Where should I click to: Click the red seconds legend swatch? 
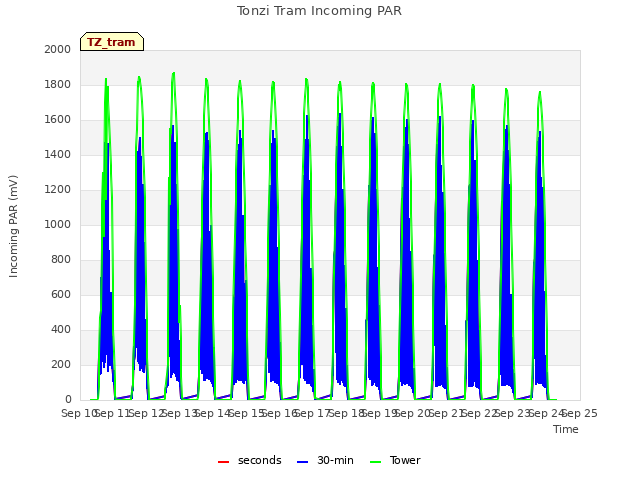tap(223, 462)
